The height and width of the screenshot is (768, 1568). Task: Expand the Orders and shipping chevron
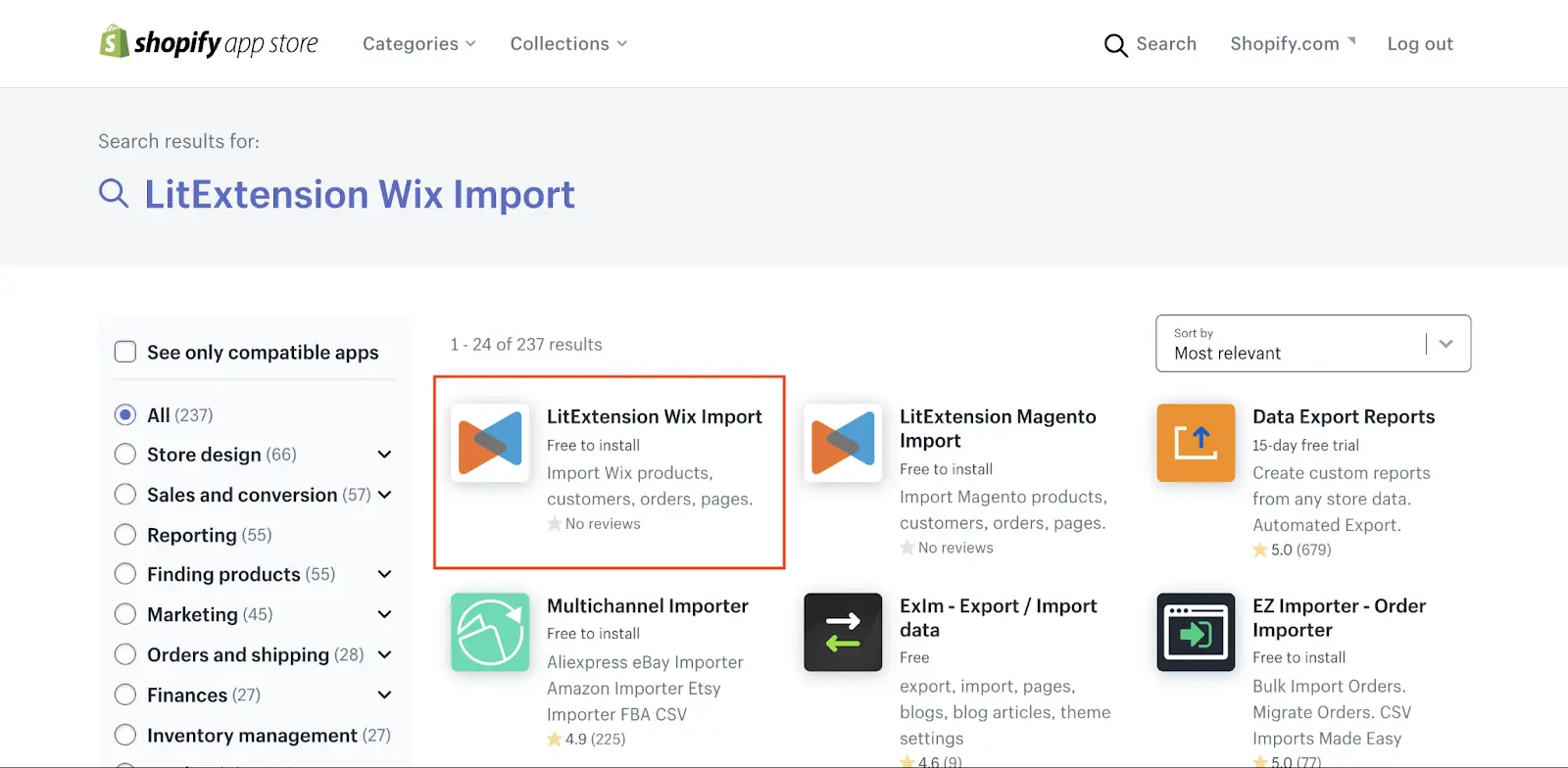tap(384, 654)
